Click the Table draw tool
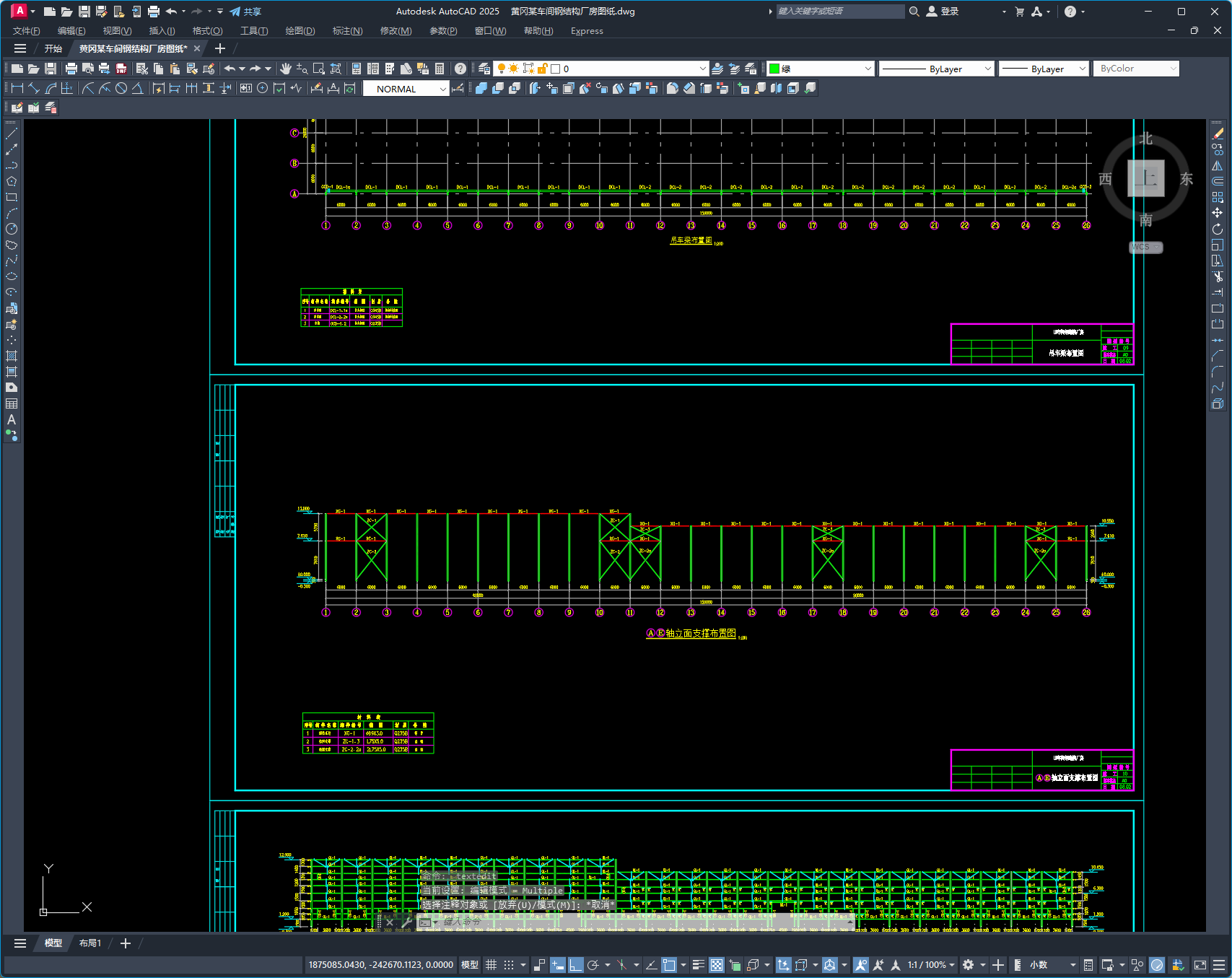The image size is (1232, 978). pyautogui.click(x=12, y=403)
